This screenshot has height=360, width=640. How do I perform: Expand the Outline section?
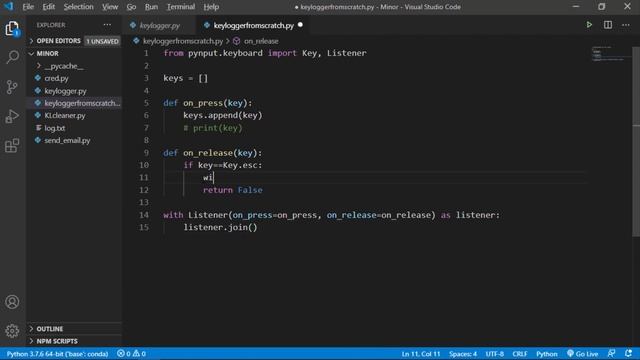(x=50, y=329)
